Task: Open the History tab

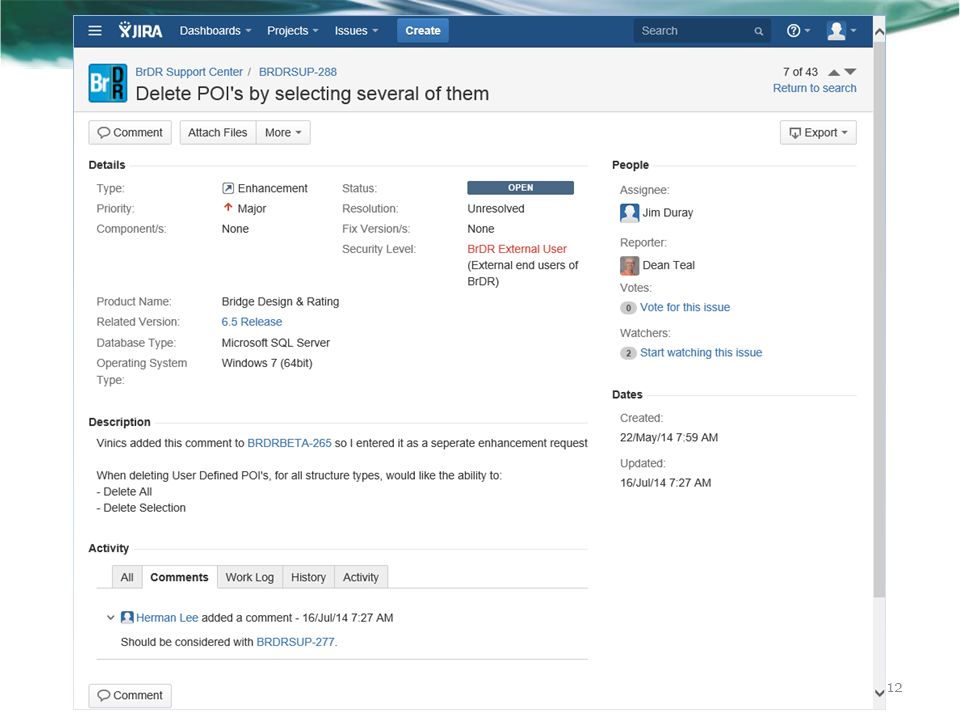Action: click(x=308, y=577)
